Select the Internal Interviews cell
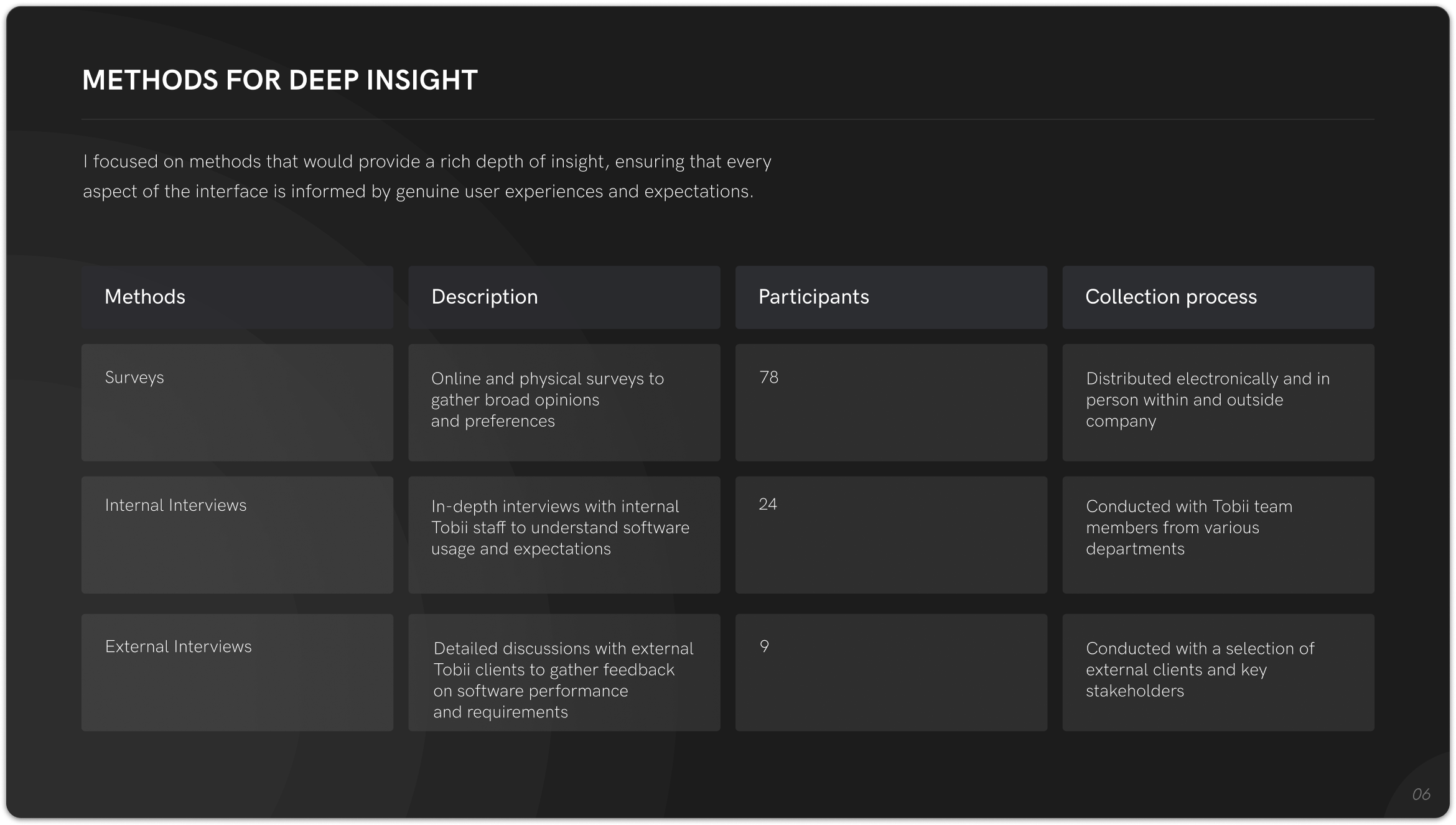This screenshot has width=1456, height=825. [x=175, y=505]
